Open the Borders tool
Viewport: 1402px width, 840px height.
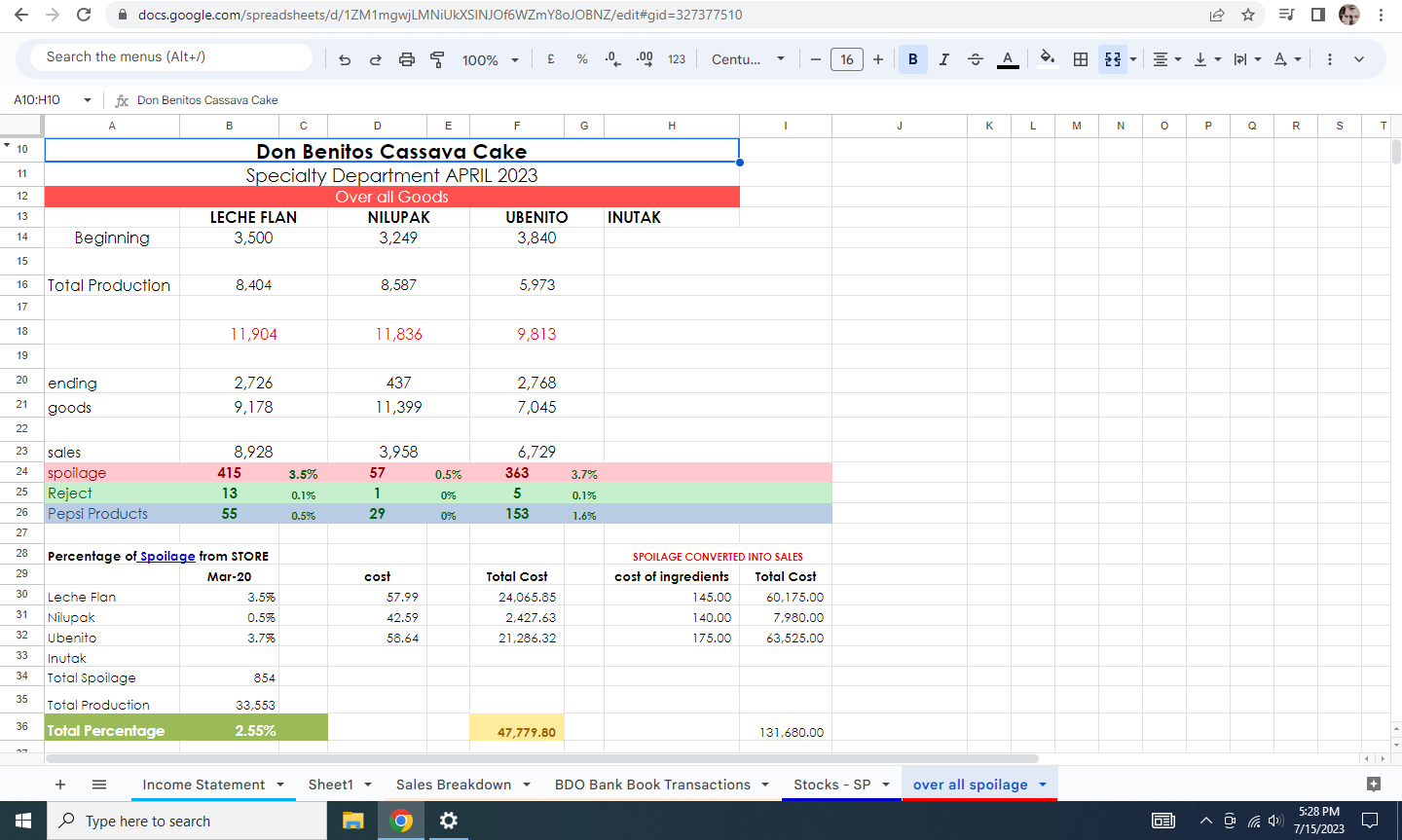pos(1081,59)
